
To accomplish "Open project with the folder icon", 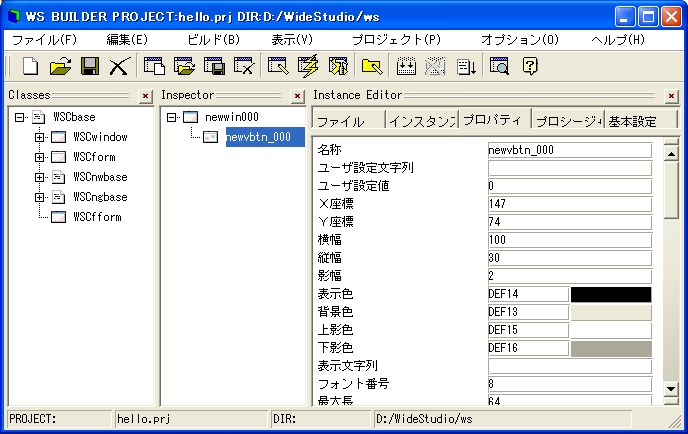I will [60, 67].
